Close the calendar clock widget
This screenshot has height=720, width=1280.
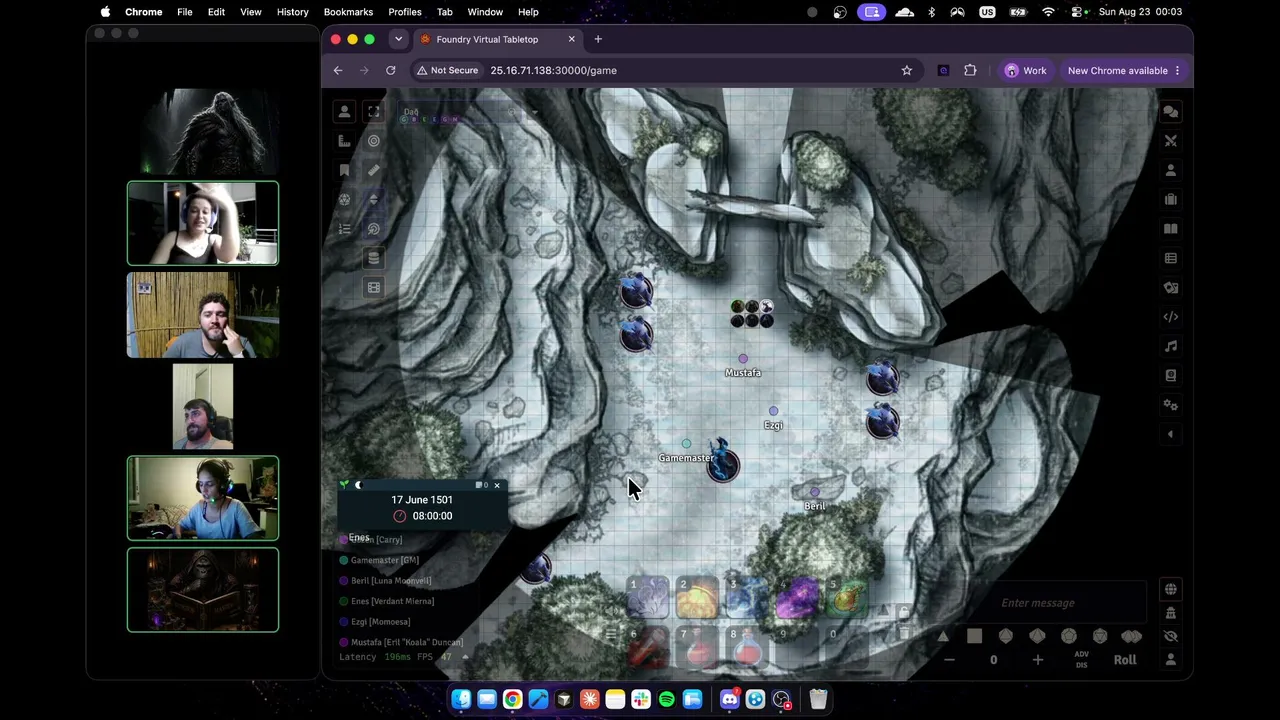(x=497, y=485)
